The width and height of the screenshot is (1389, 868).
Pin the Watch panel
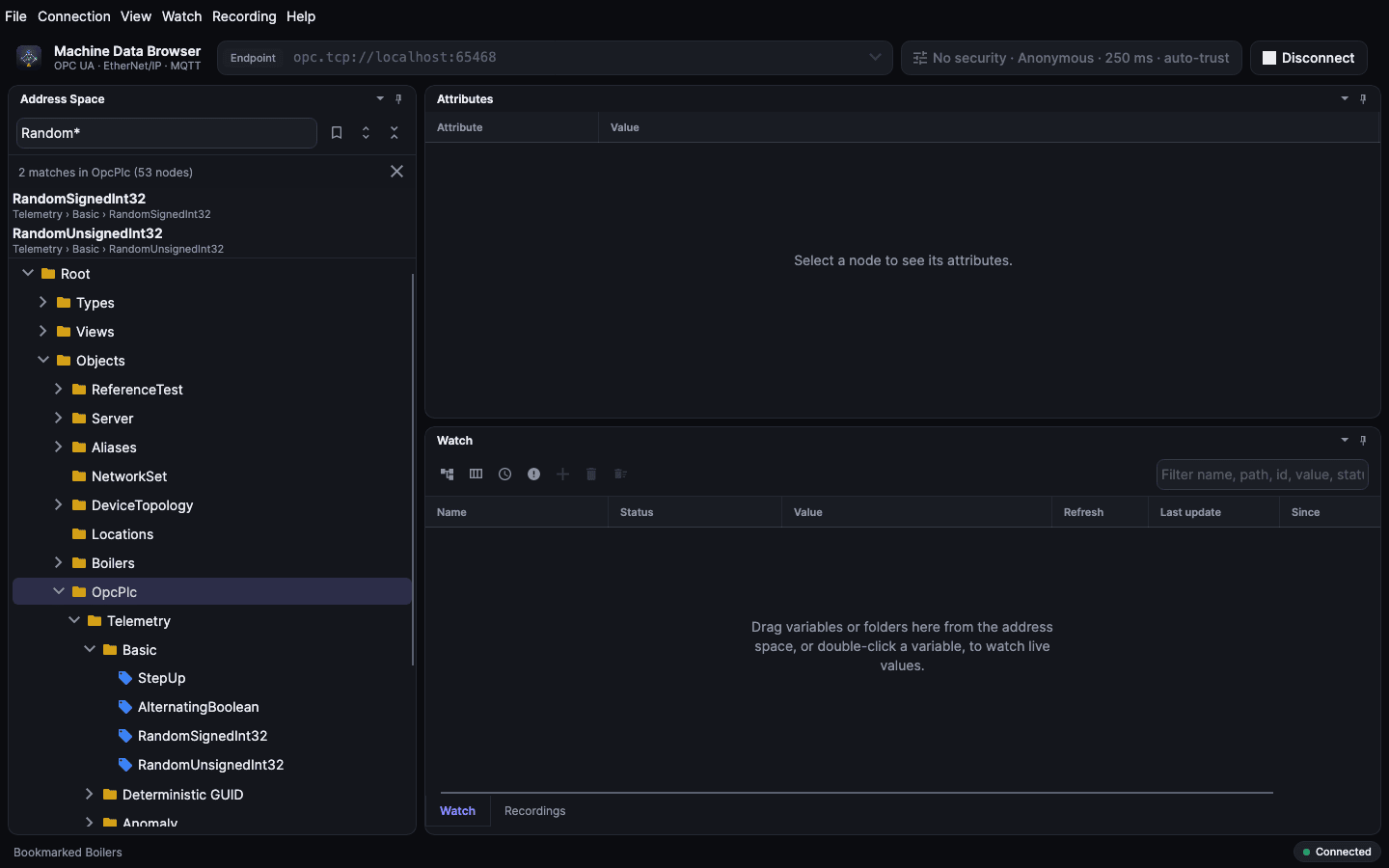pos(1363,441)
